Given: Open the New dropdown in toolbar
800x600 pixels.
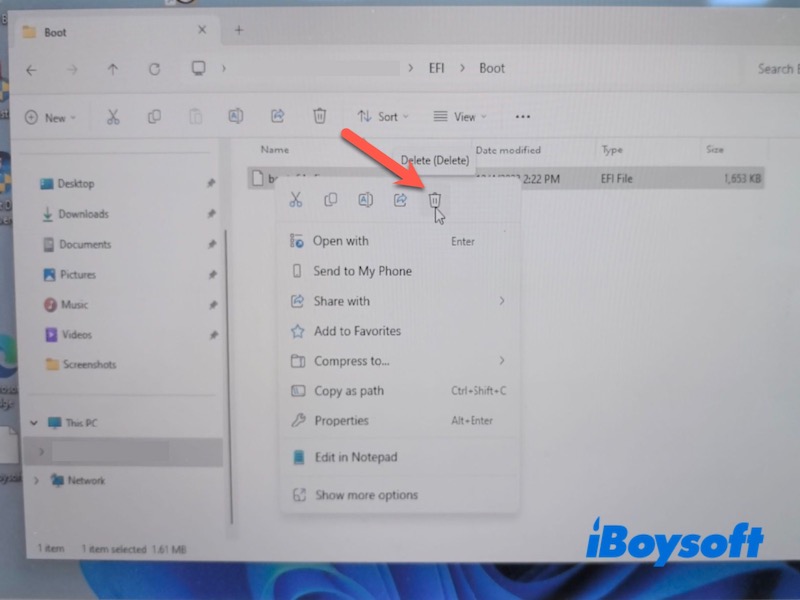Looking at the screenshot, I should pyautogui.click(x=51, y=118).
